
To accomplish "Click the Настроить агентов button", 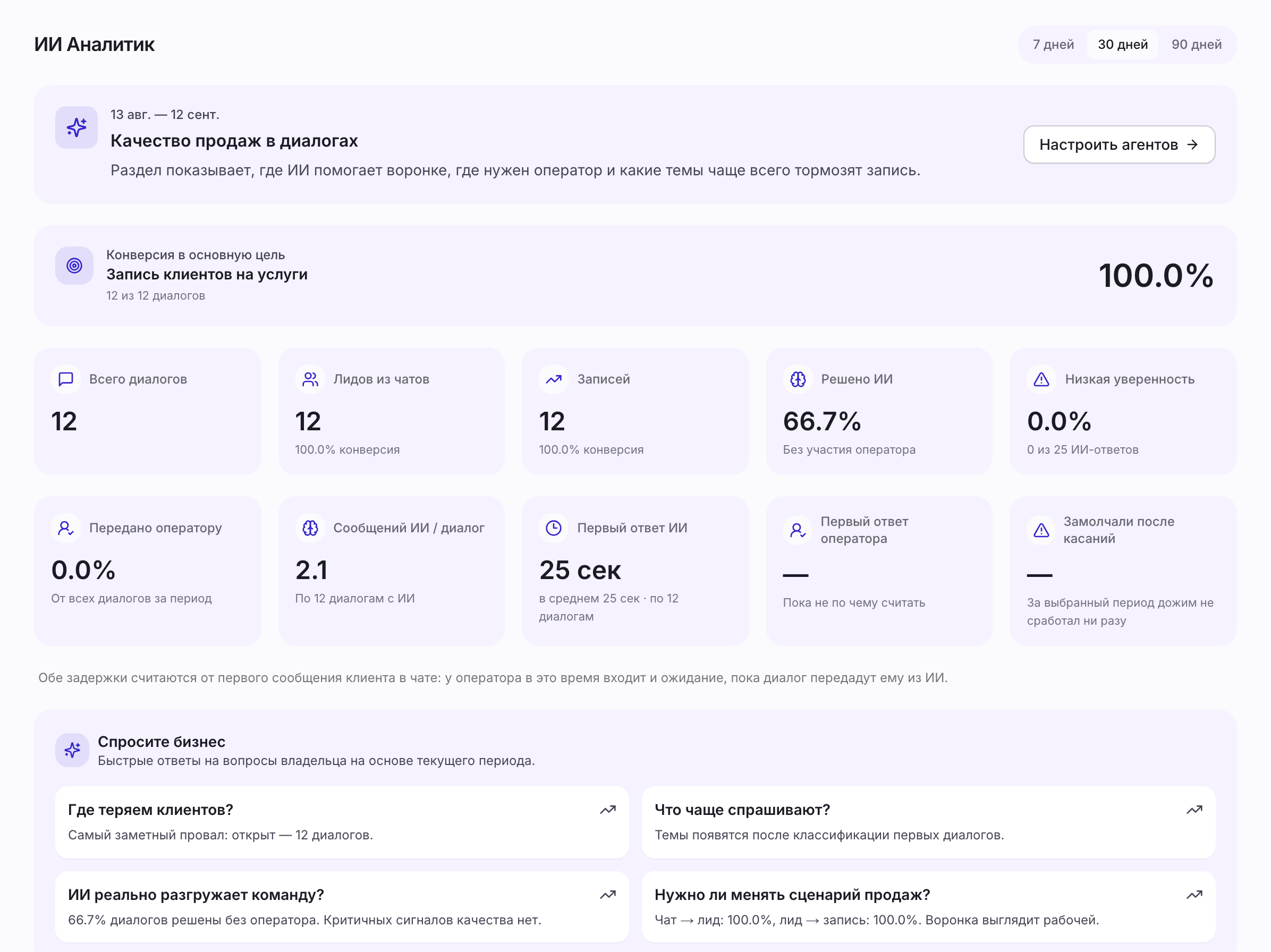I will click(x=1119, y=144).
